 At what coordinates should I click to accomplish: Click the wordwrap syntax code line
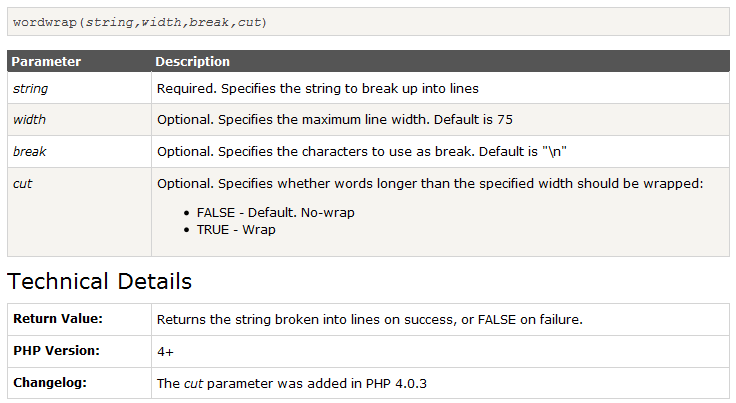(140, 22)
